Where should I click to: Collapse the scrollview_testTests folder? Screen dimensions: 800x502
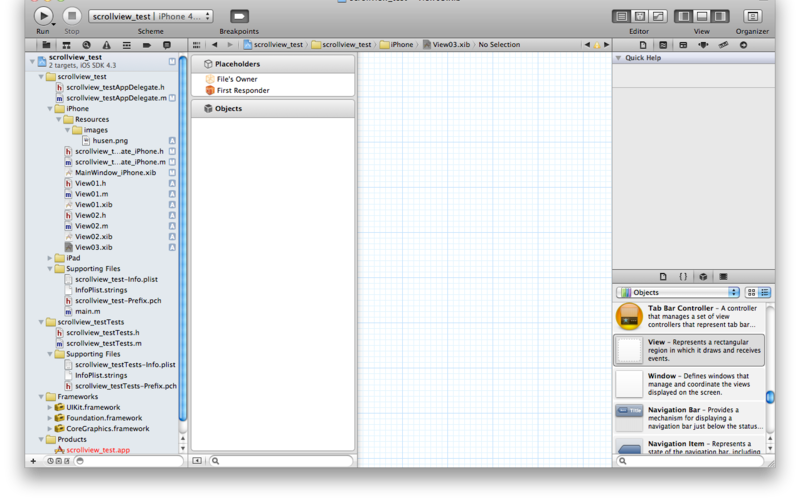[x=41, y=322]
